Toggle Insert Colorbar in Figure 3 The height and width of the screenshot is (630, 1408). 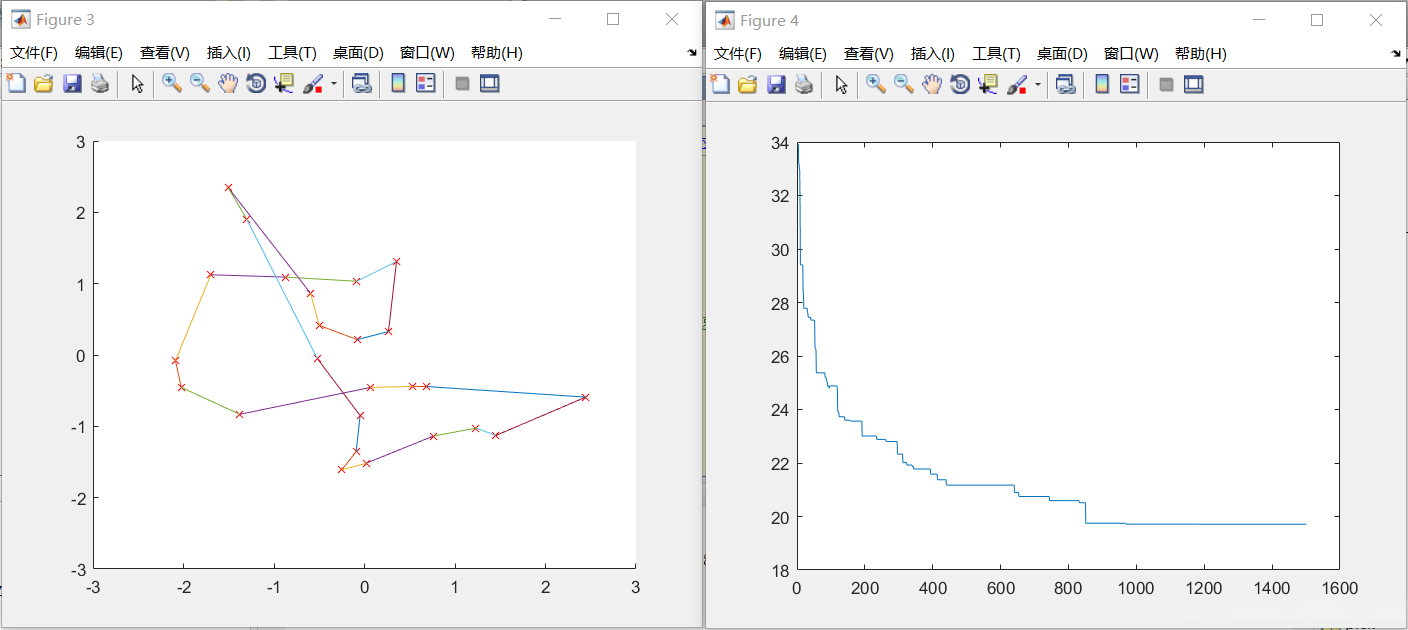[398, 84]
